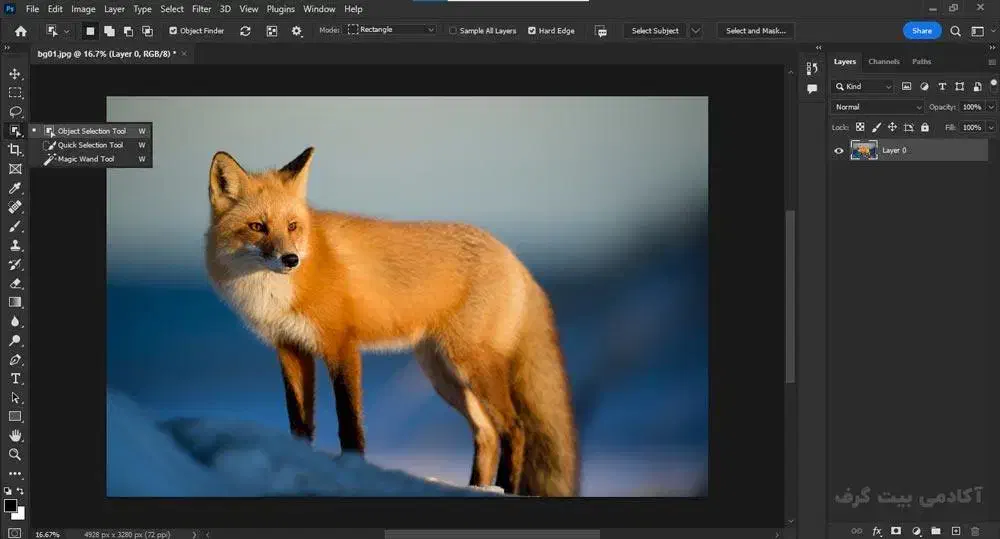Select the Crop tool in toolbar
Screen dimensions: 1000x539
click(15, 150)
